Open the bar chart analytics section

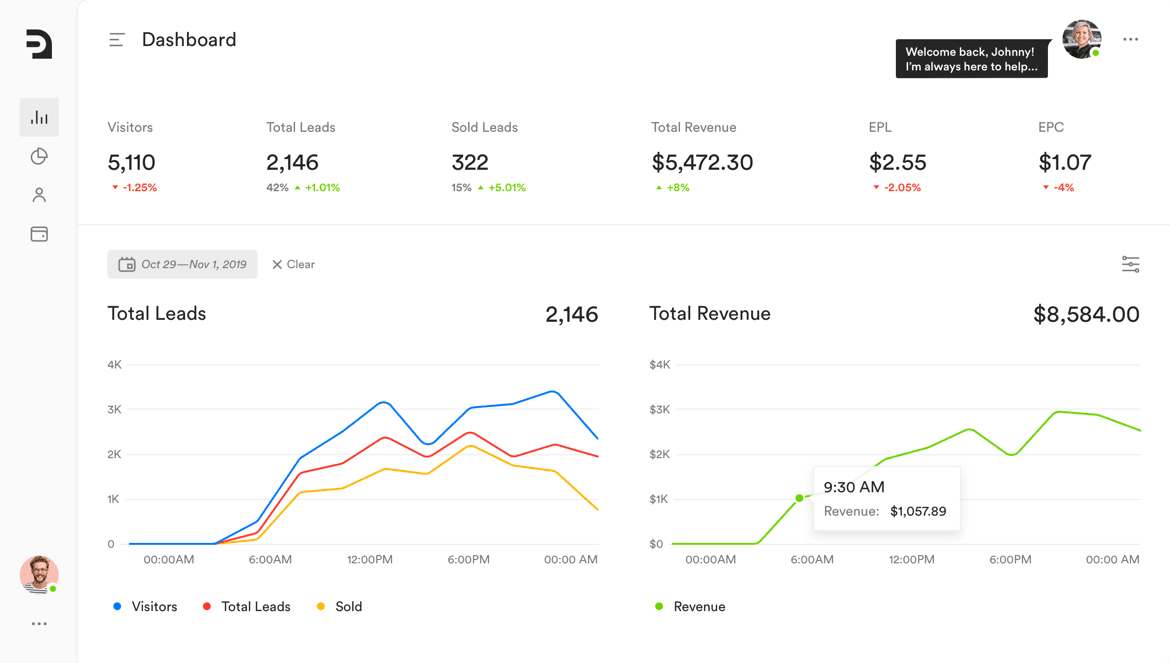[x=39, y=117]
